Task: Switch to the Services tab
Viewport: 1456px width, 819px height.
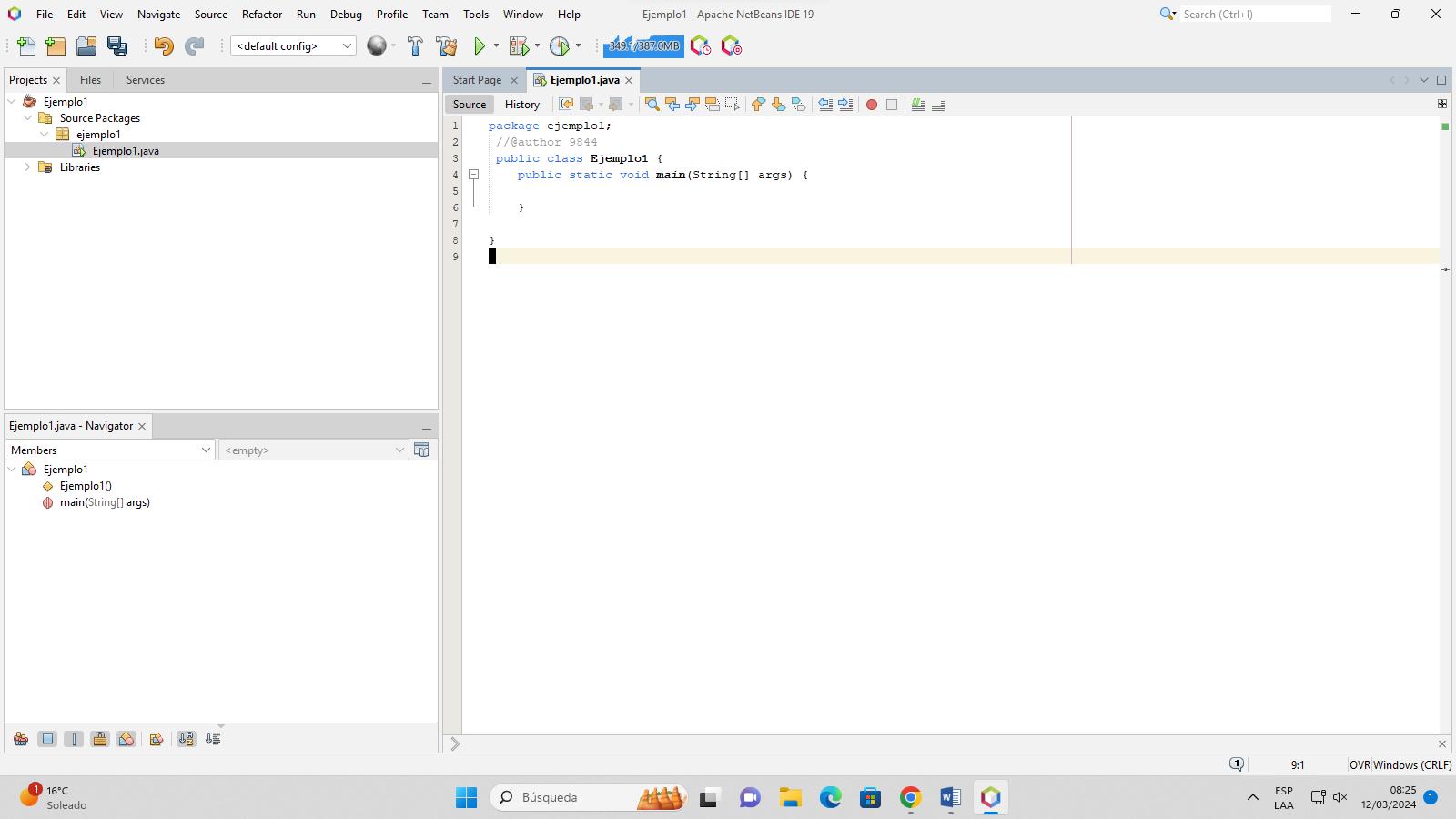Action: (x=145, y=80)
